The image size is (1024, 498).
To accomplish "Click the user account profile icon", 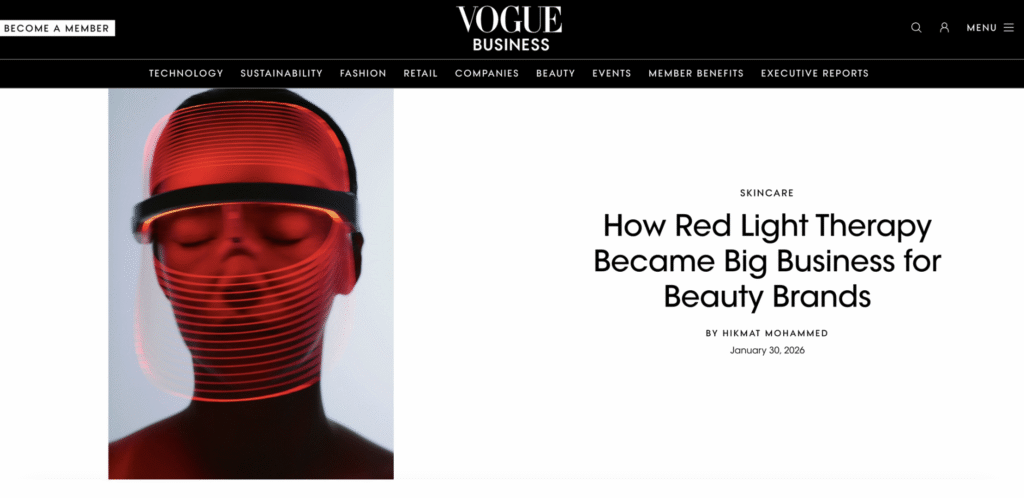I will click(944, 27).
